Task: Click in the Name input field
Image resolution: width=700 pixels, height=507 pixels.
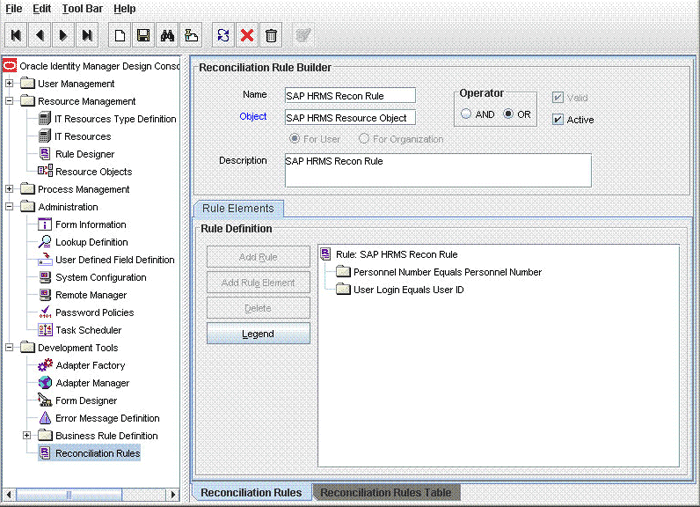Action: click(x=350, y=96)
